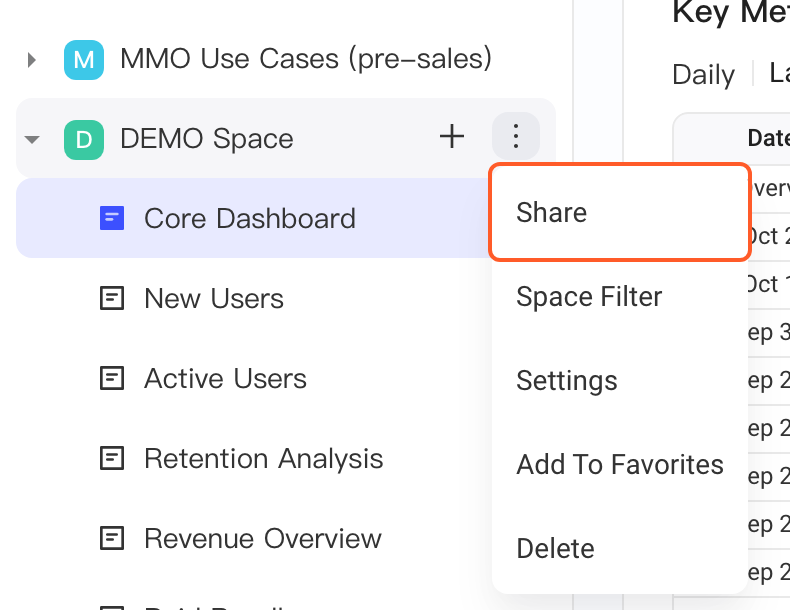Click the New Users dashboard icon
Viewport: 790px width, 610px height.
tap(112, 298)
